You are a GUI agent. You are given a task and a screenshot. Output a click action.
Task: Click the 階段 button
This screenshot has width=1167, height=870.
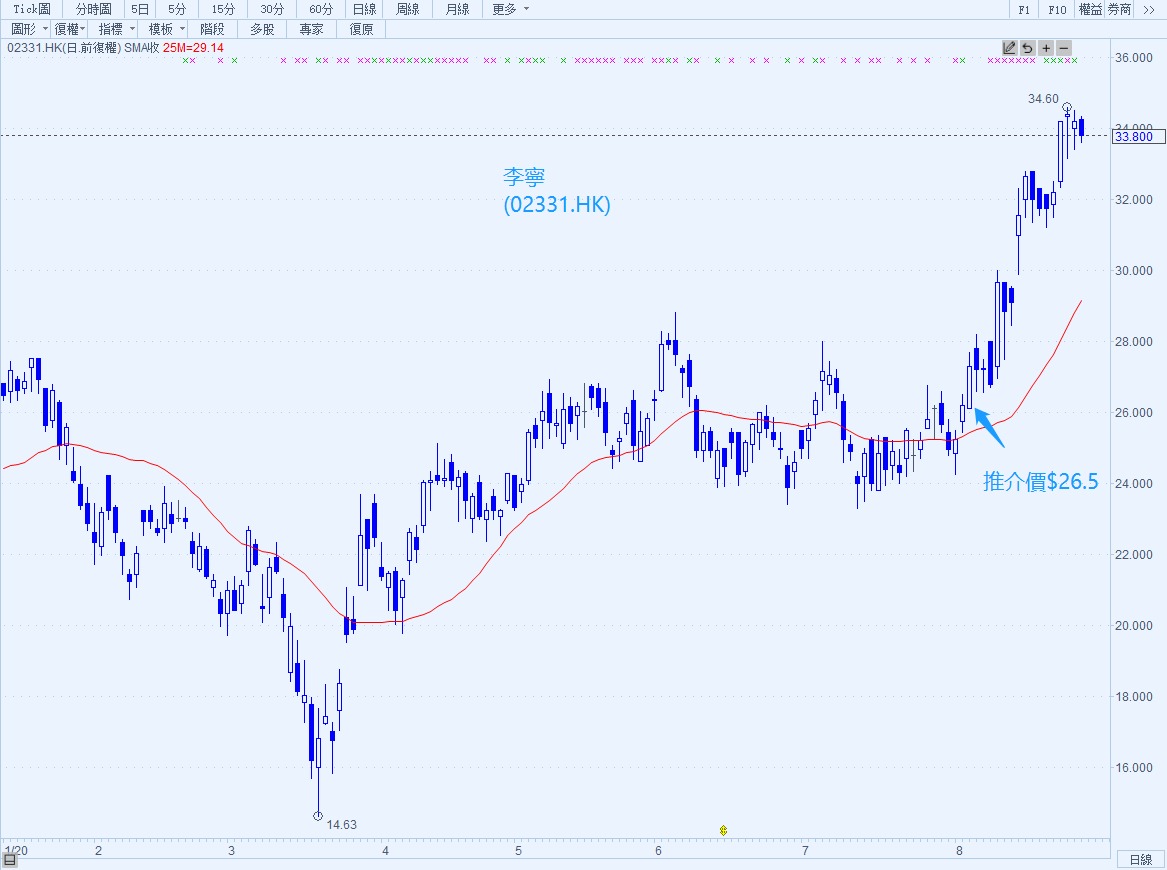(x=212, y=29)
